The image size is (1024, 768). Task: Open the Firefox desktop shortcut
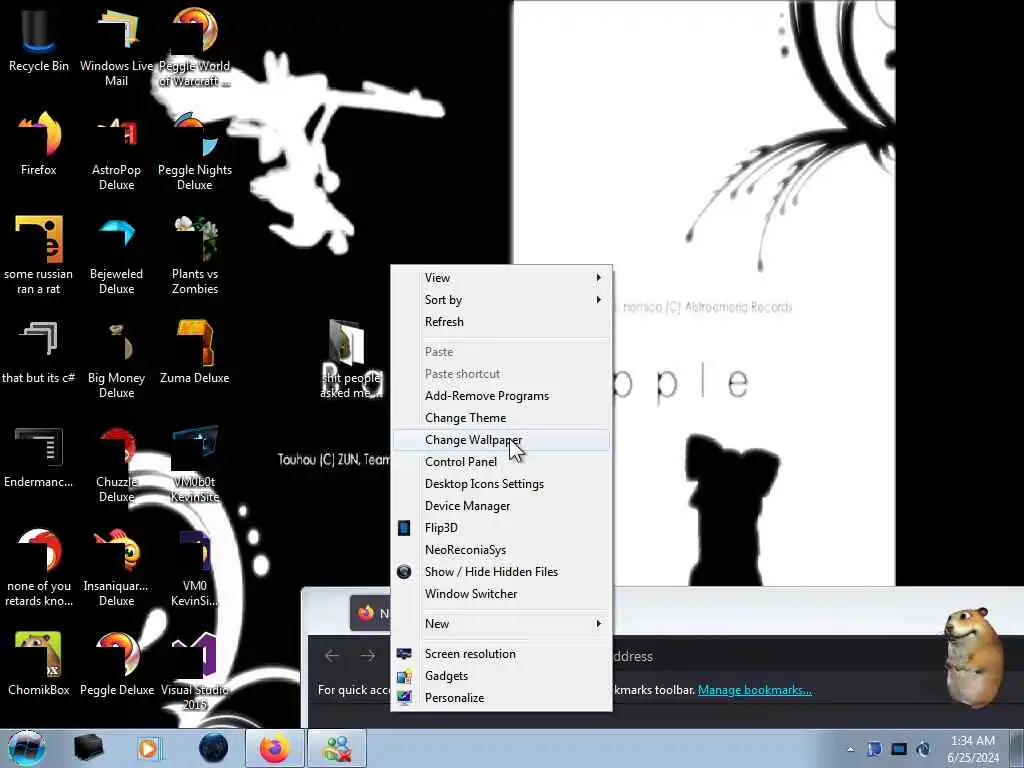click(39, 144)
